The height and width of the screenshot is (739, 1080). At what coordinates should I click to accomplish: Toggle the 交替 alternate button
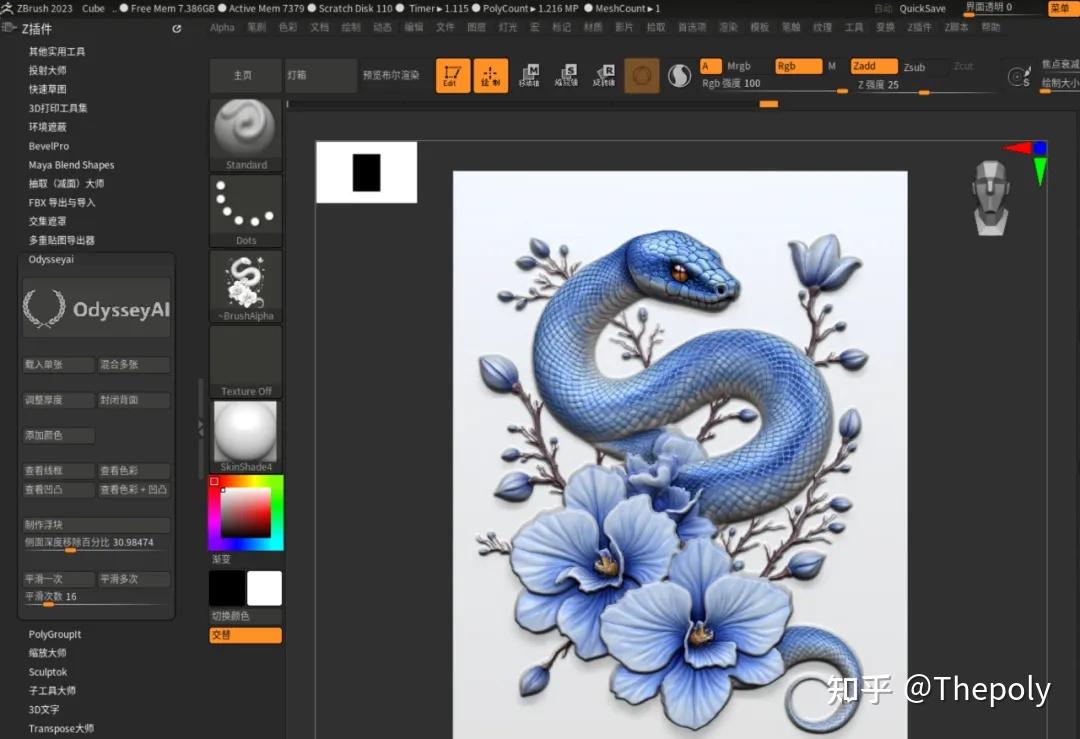click(x=245, y=635)
